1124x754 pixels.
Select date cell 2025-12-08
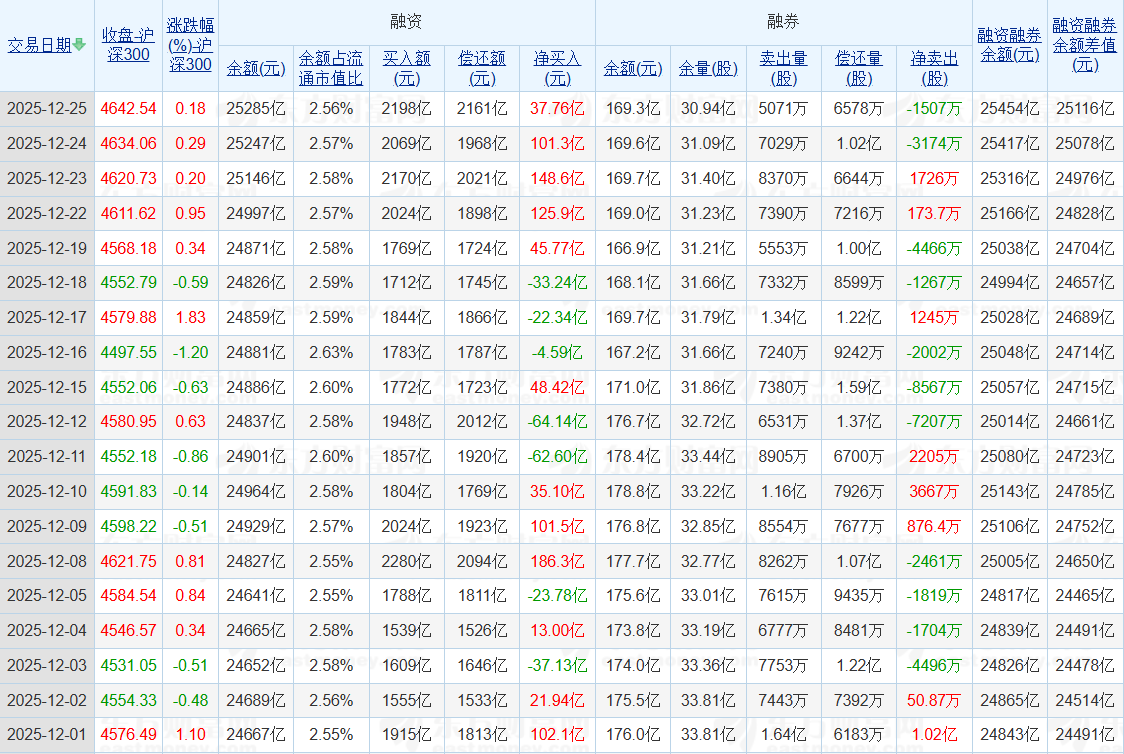pyautogui.click(x=47, y=561)
